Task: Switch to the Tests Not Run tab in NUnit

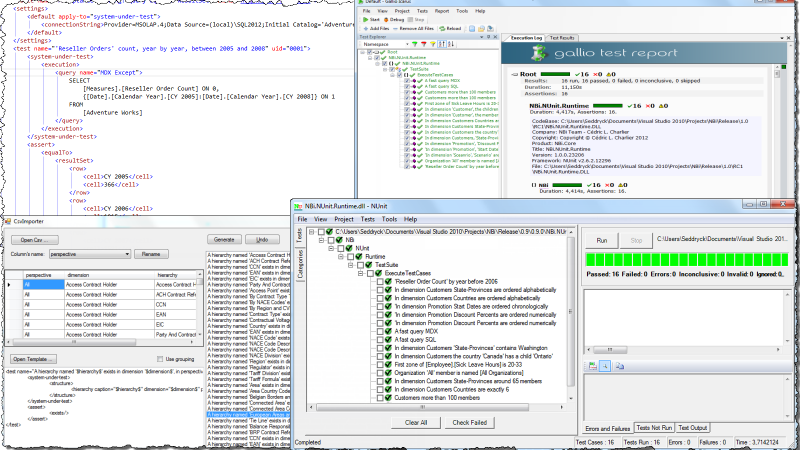Action: pyautogui.click(x=654, y=428)
